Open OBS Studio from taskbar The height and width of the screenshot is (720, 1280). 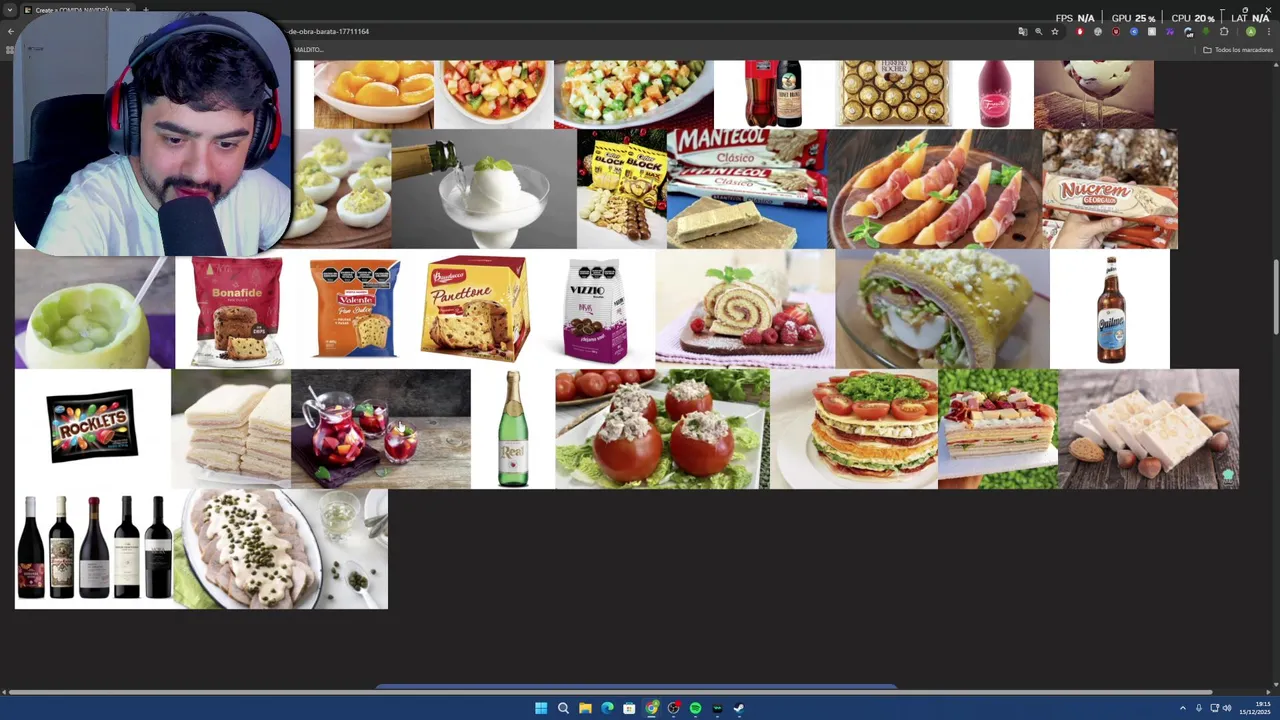tap(673, 708)
